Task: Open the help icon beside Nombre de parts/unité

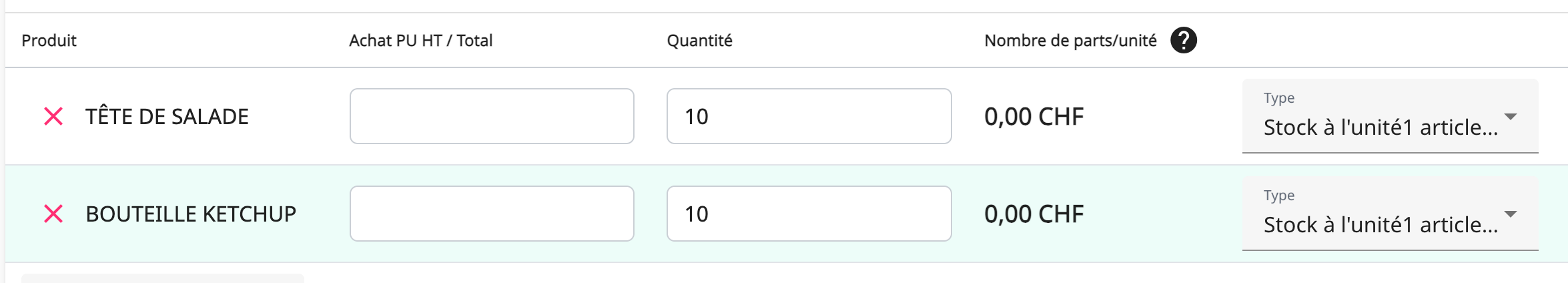Action: [1183, 41]
